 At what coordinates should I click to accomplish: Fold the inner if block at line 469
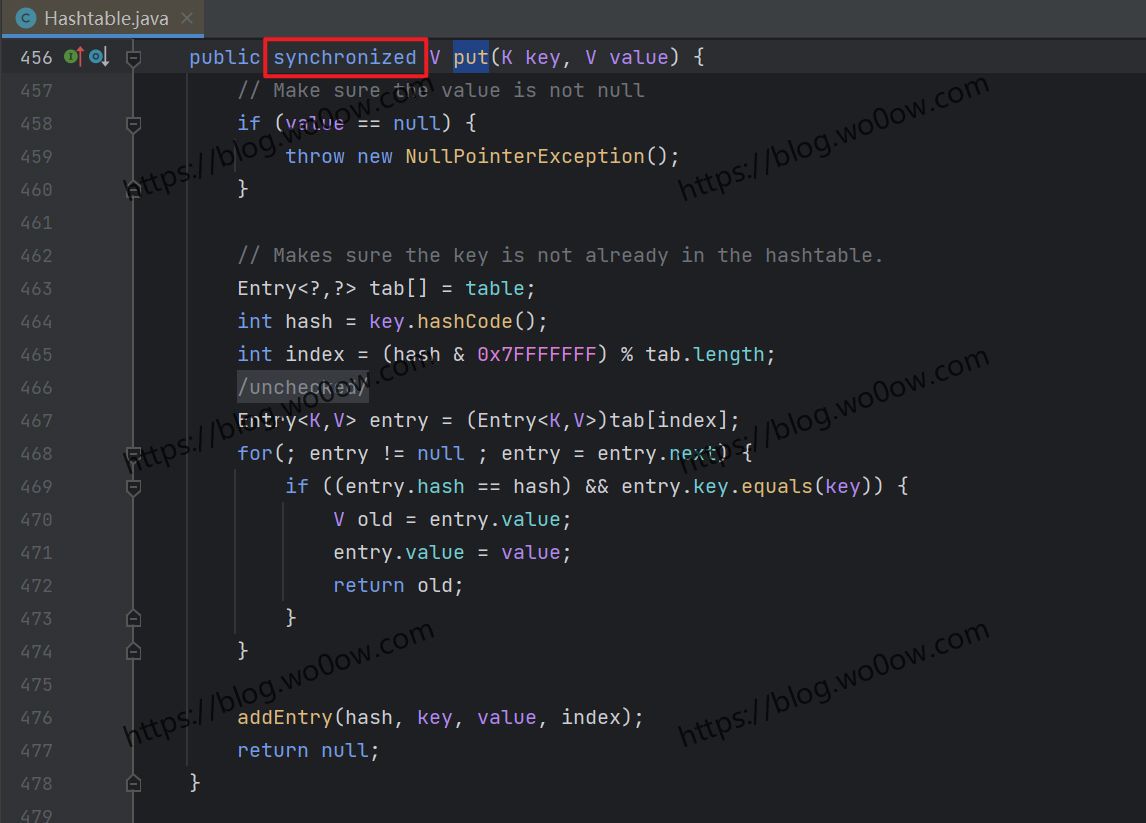[133, 487]
